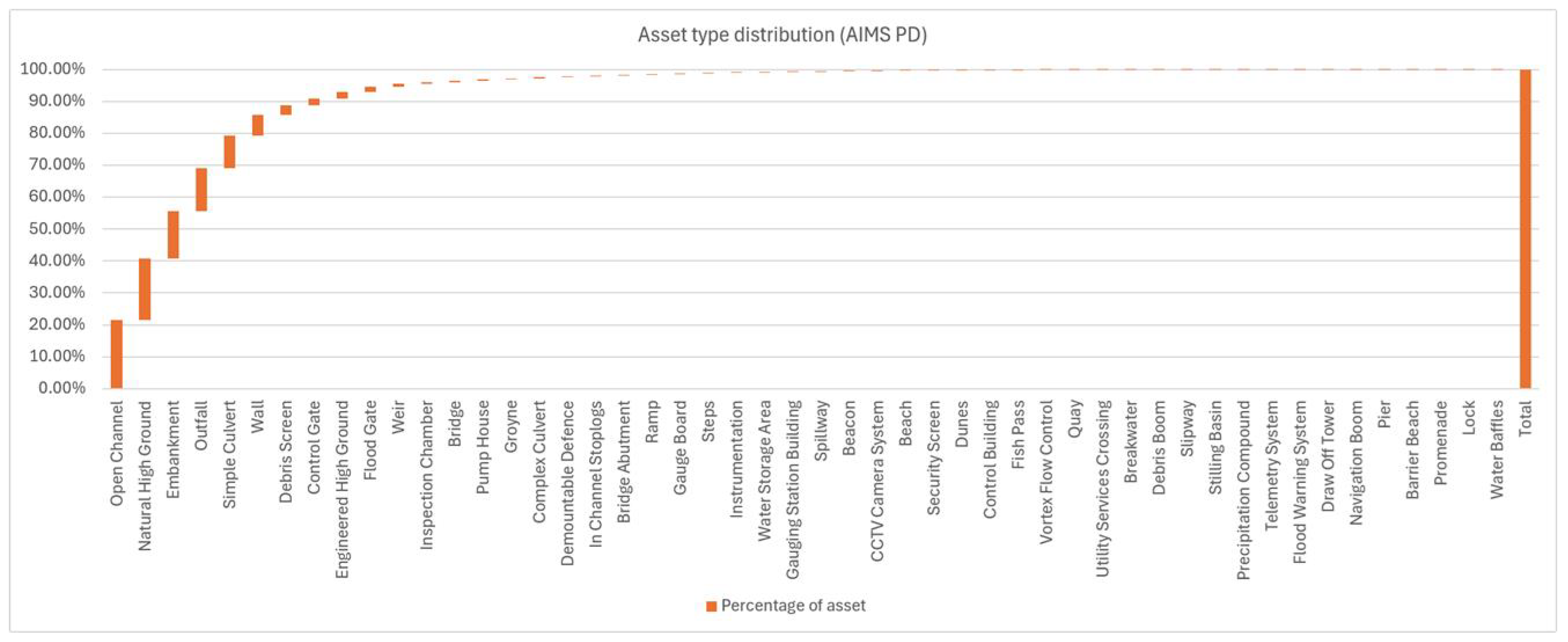Click the Percentage of asset legend label
Screen dimensions: 1568x642
point(793,605)
